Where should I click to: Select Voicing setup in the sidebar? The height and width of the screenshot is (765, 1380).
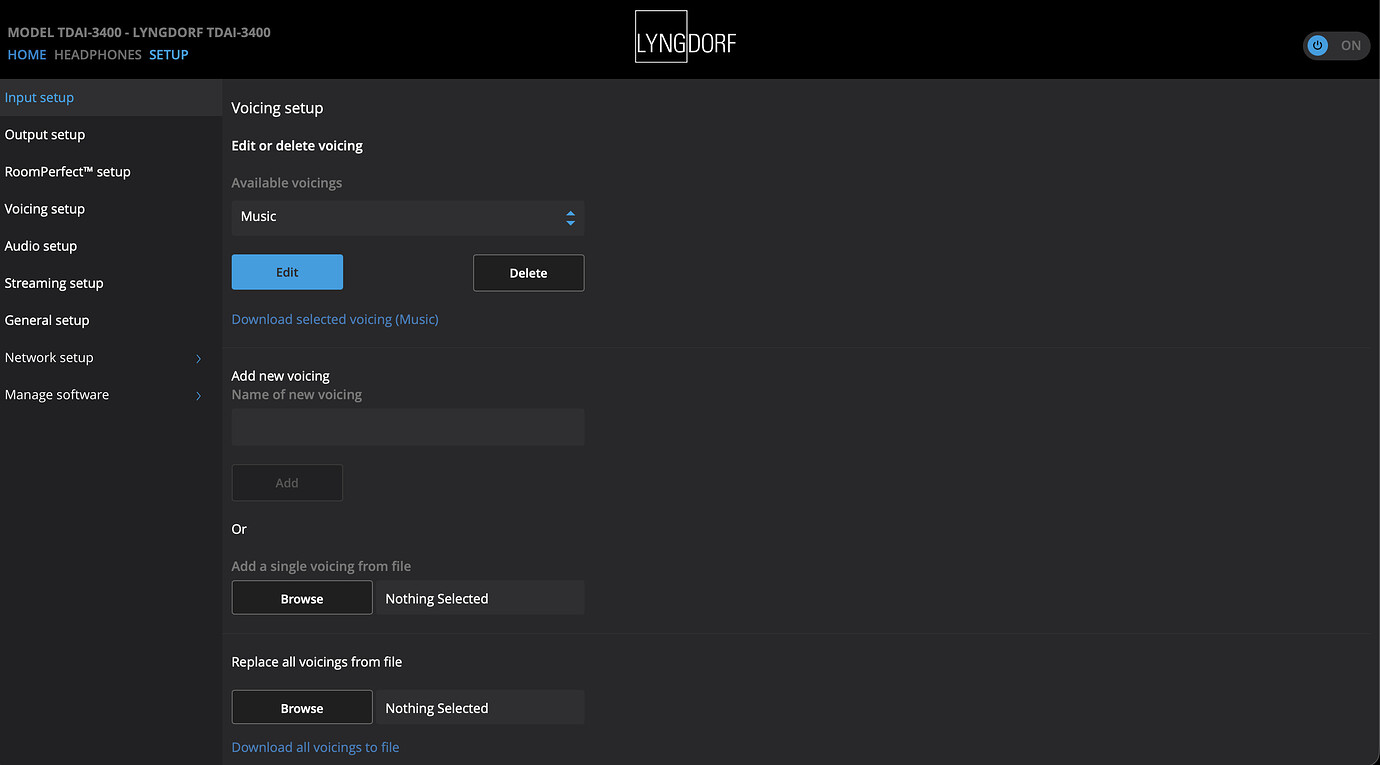click(x=111, y=209)
